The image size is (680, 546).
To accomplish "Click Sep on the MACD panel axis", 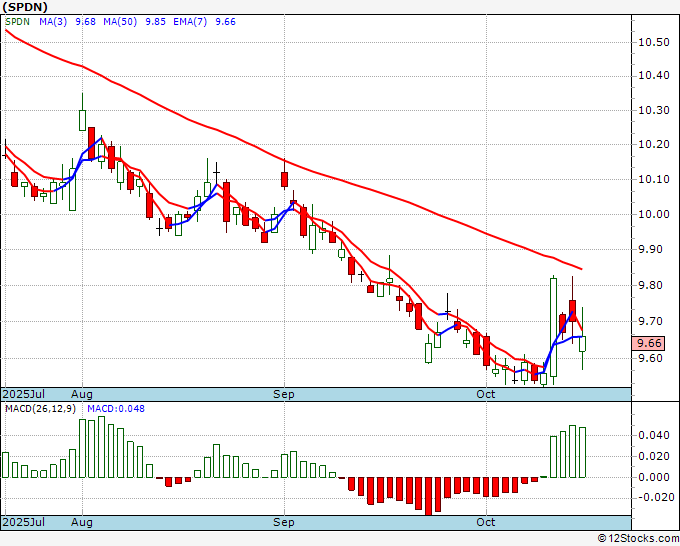I will point(284,522).
